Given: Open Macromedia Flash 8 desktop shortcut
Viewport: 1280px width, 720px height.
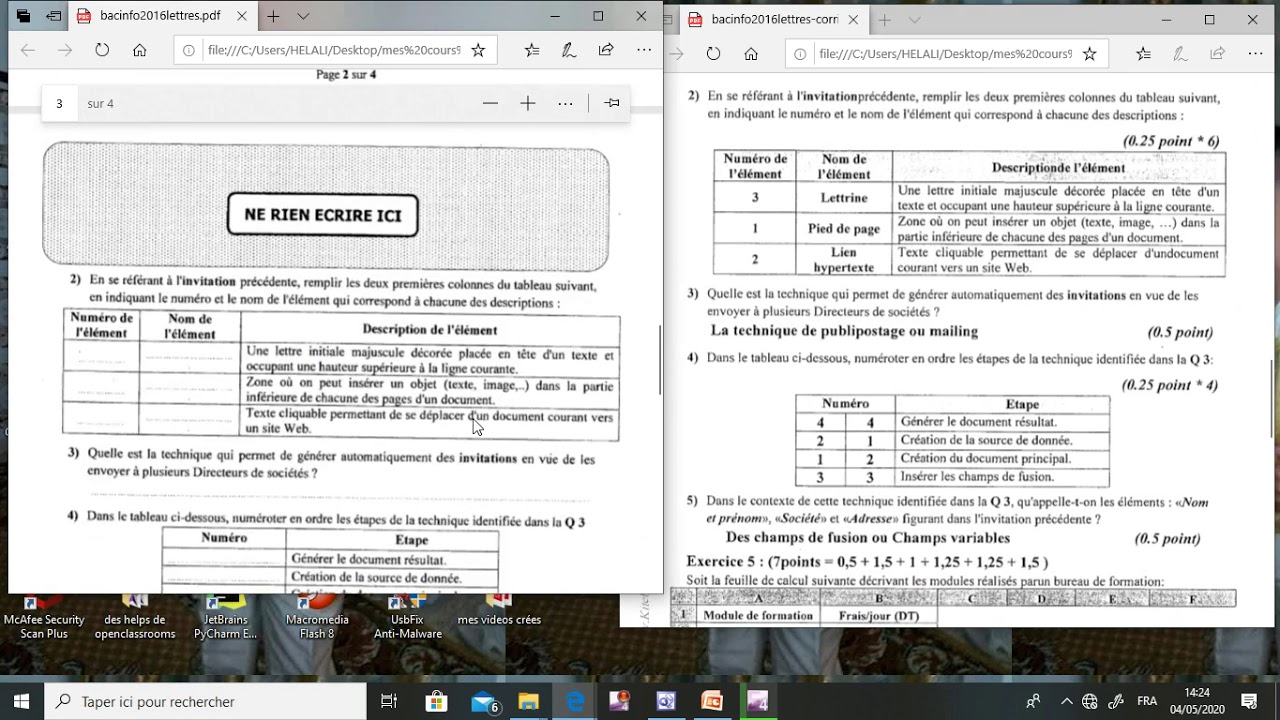Looking at the screenshot, I should point(317,619).
